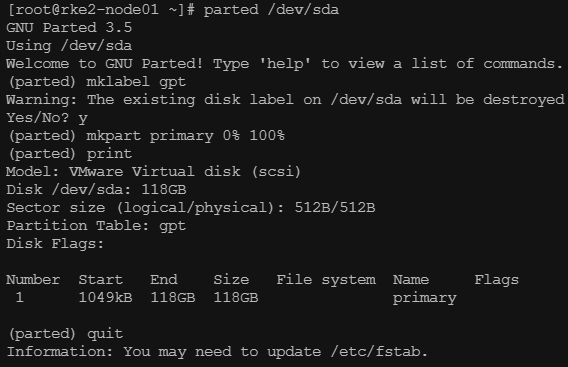Click the 'mklabel gpt' command
Viewport: 568px width, 367px height.
pyautogui.click(x=136, y=82)
